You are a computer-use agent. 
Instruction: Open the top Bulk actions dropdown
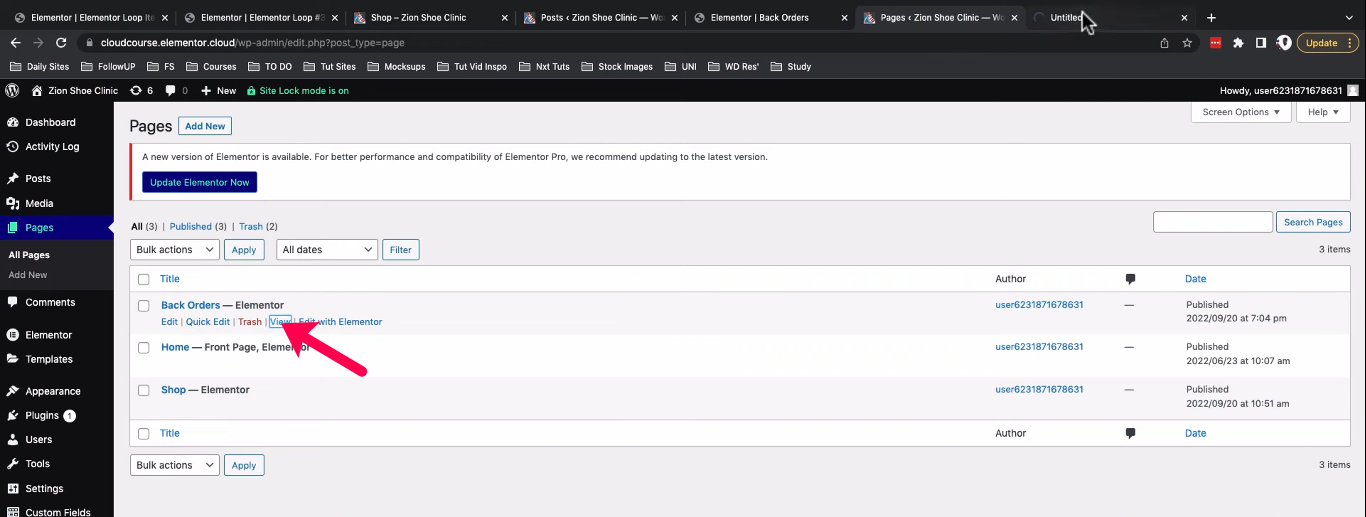coord(175,249)
